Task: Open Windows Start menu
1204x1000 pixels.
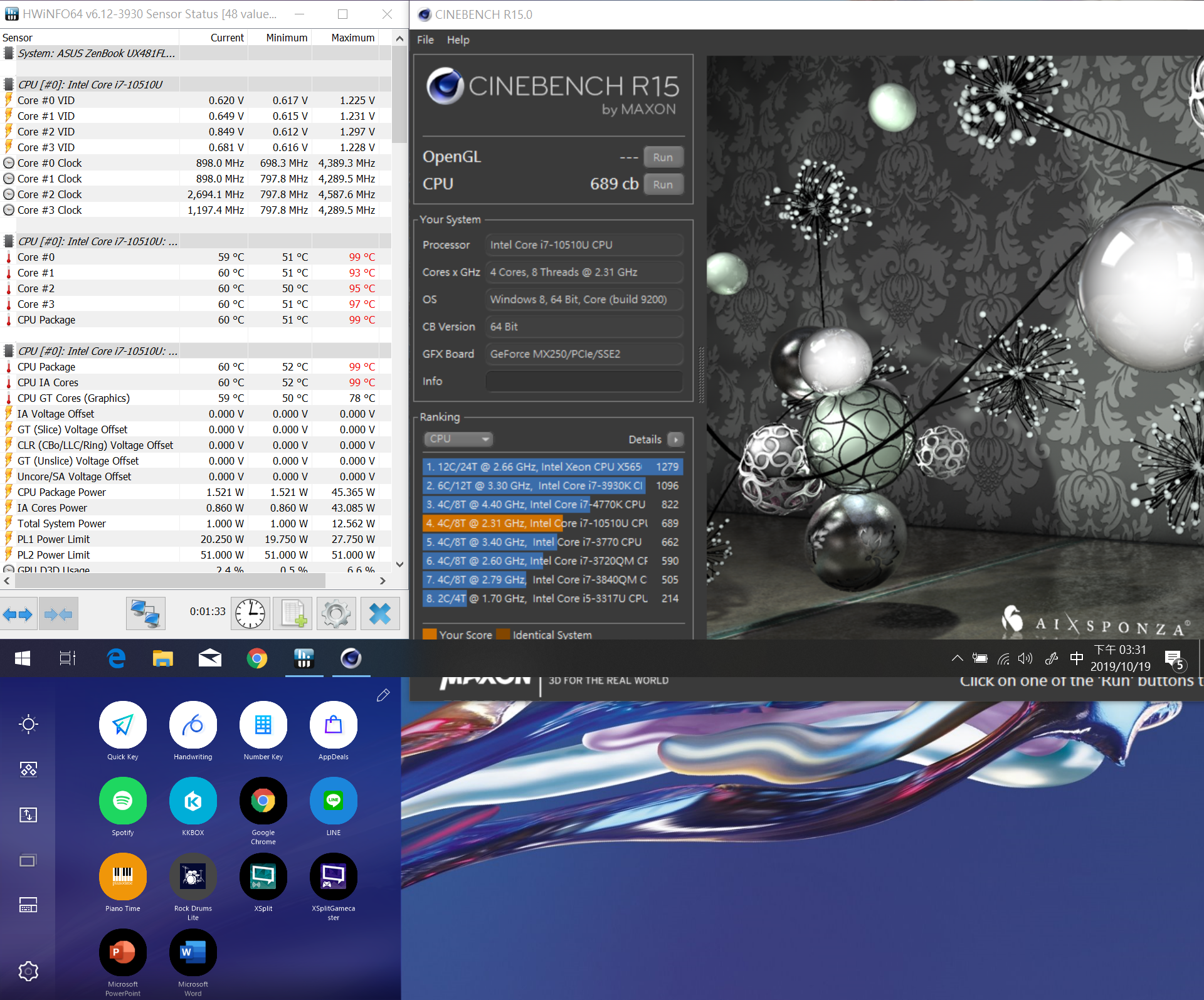Action: point(23,658)
